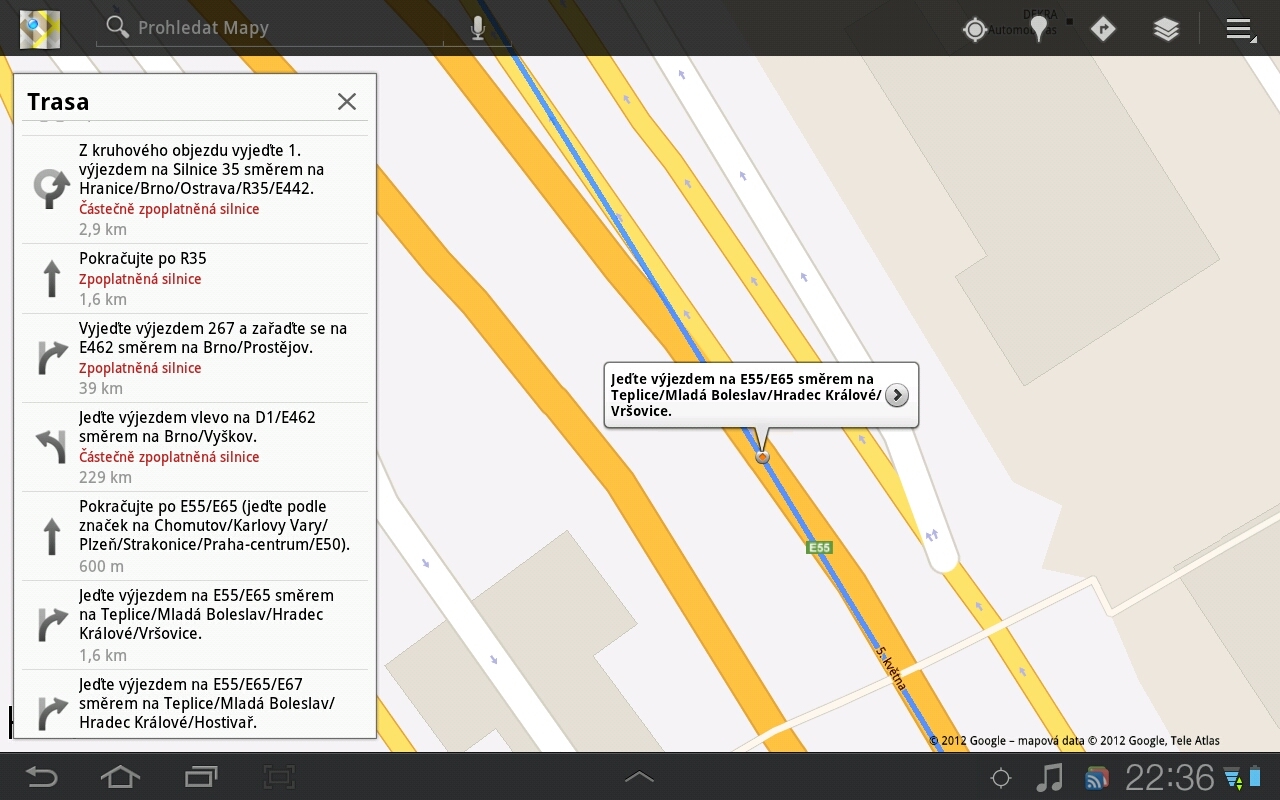Open directions with the turn-arrow icon

pyautogui.click(x=1103, y=29)
